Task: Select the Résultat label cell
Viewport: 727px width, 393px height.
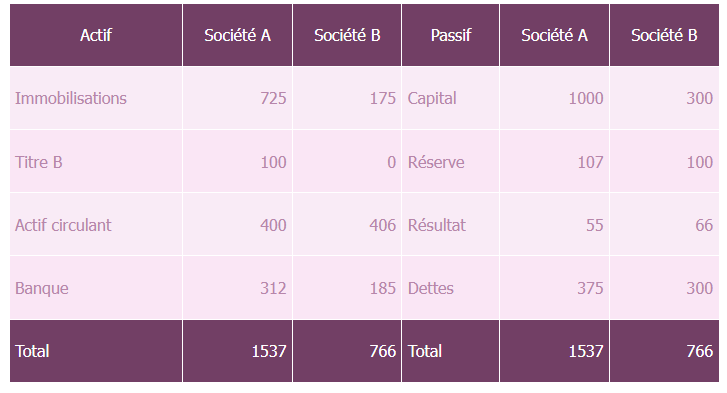Action: (451, 225)
